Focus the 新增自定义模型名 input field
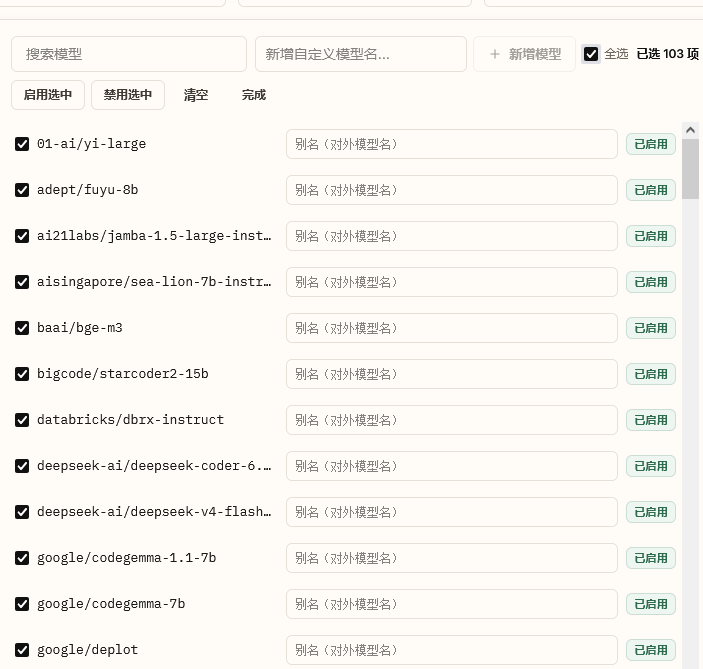This screenshot has height=669, width=703. pos(361,54)
